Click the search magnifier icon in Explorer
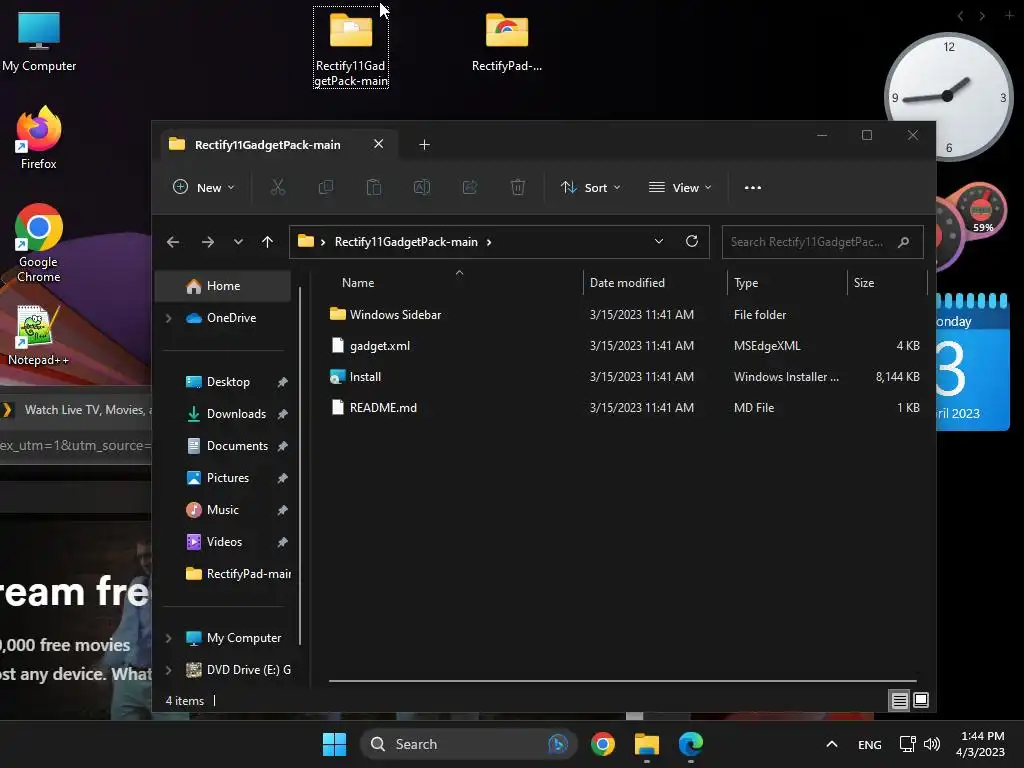Viewport: 1024px width, 768px height. 904,242
